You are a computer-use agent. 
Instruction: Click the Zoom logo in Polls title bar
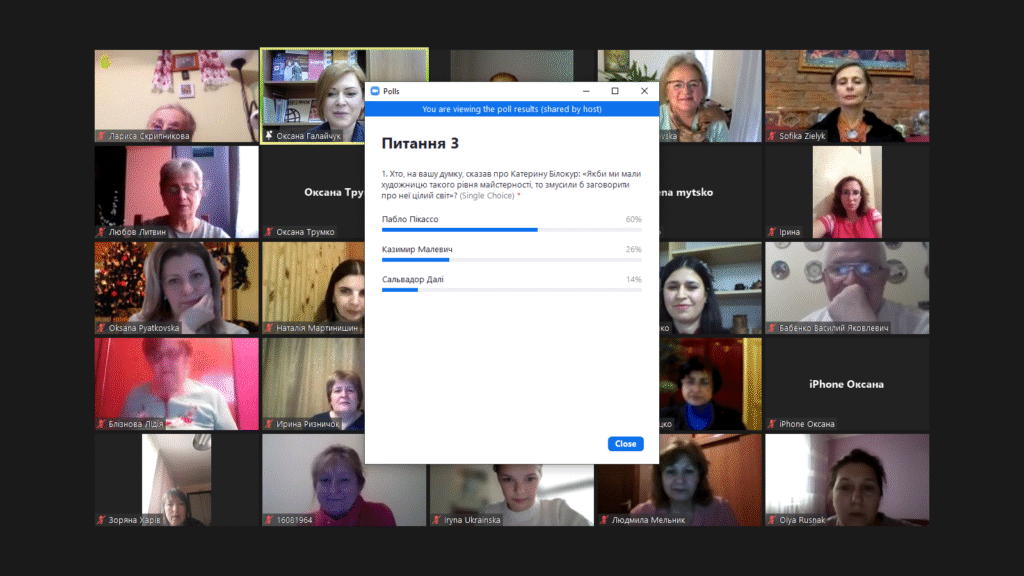[374, 91]
